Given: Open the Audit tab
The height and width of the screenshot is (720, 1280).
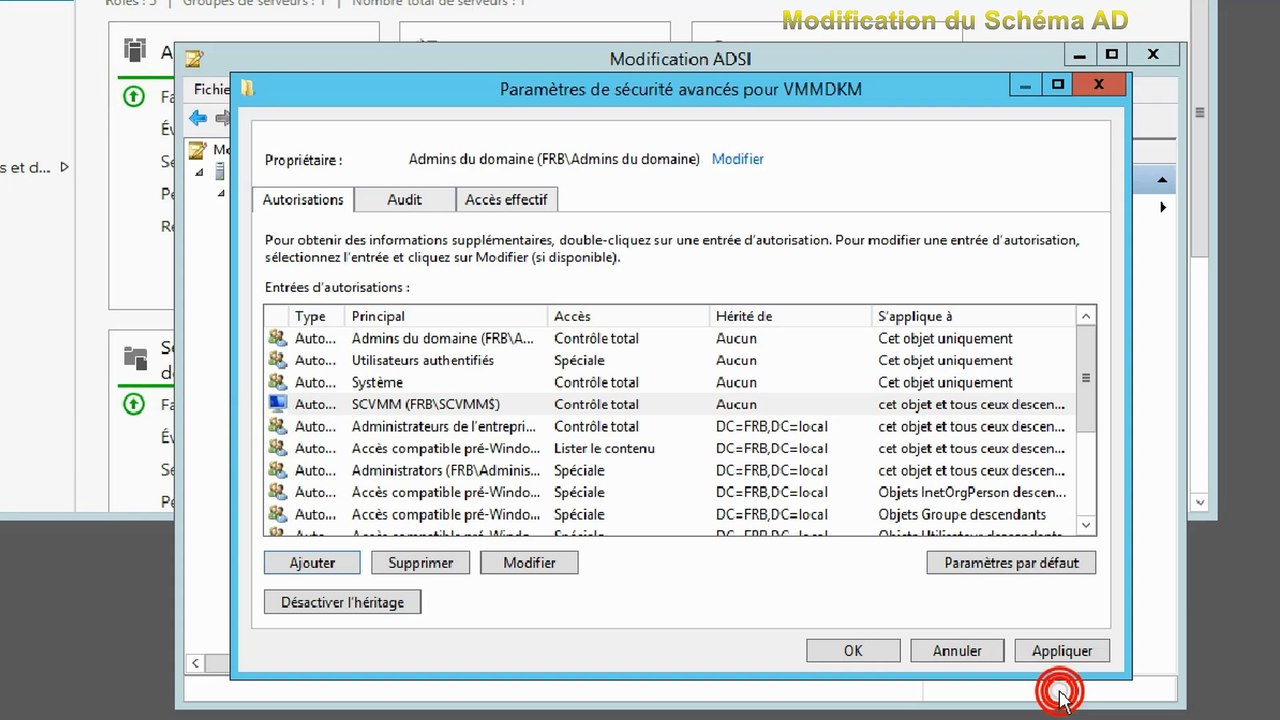Looking at the screenshot, I should click(404, 199).
